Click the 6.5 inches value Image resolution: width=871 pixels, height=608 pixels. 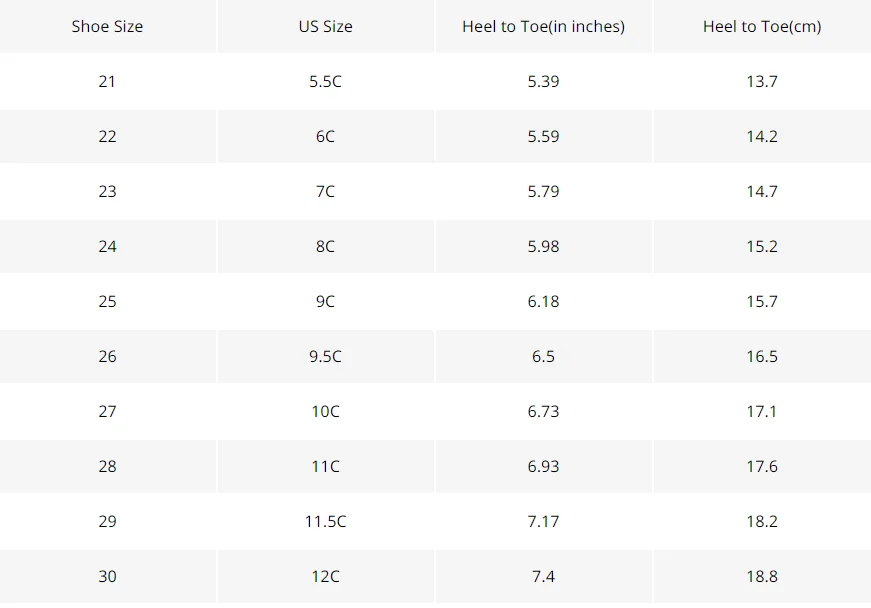tap(544, 356)
